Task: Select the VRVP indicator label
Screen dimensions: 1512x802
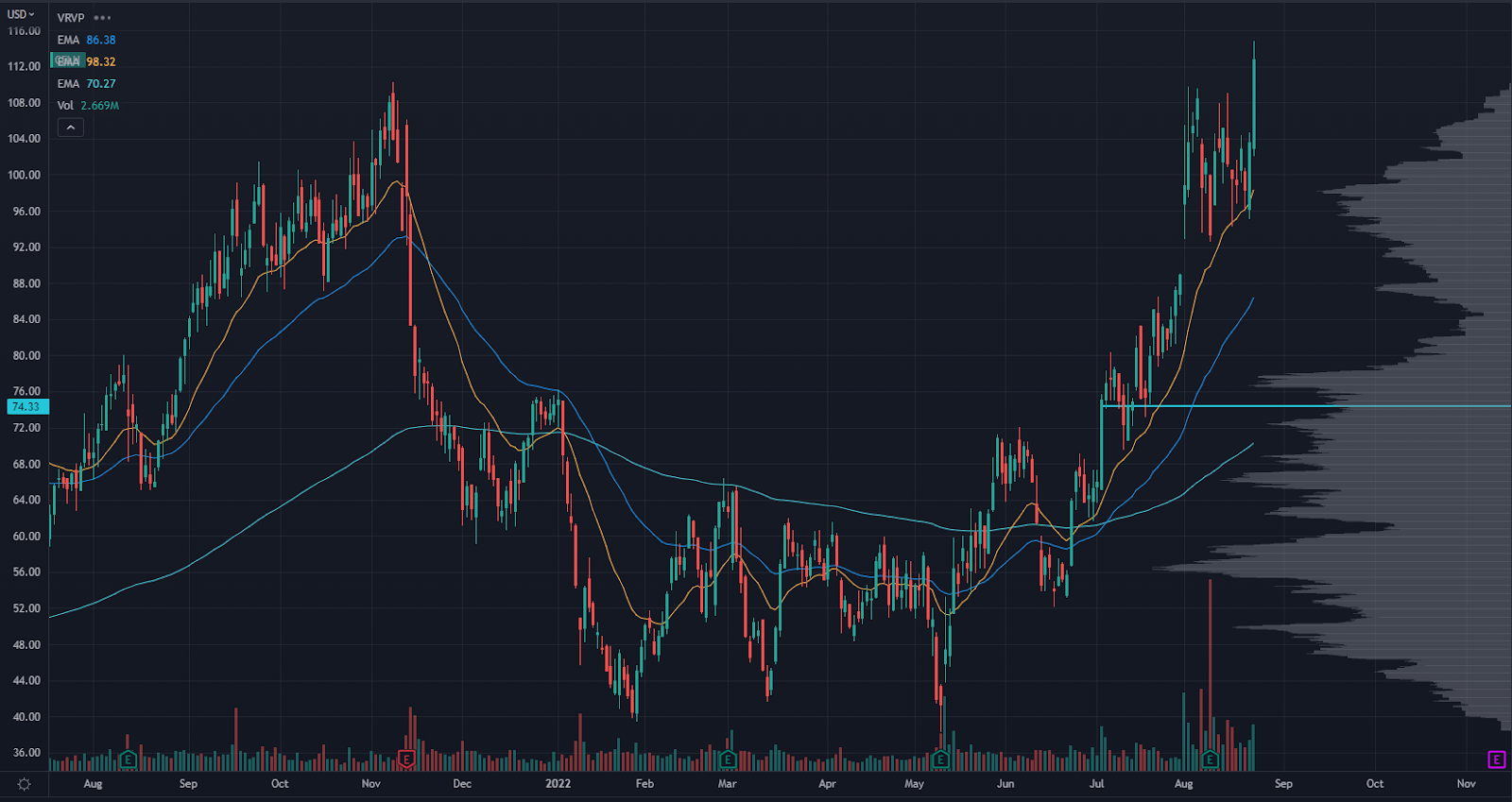Action: [x=71, y=18]
